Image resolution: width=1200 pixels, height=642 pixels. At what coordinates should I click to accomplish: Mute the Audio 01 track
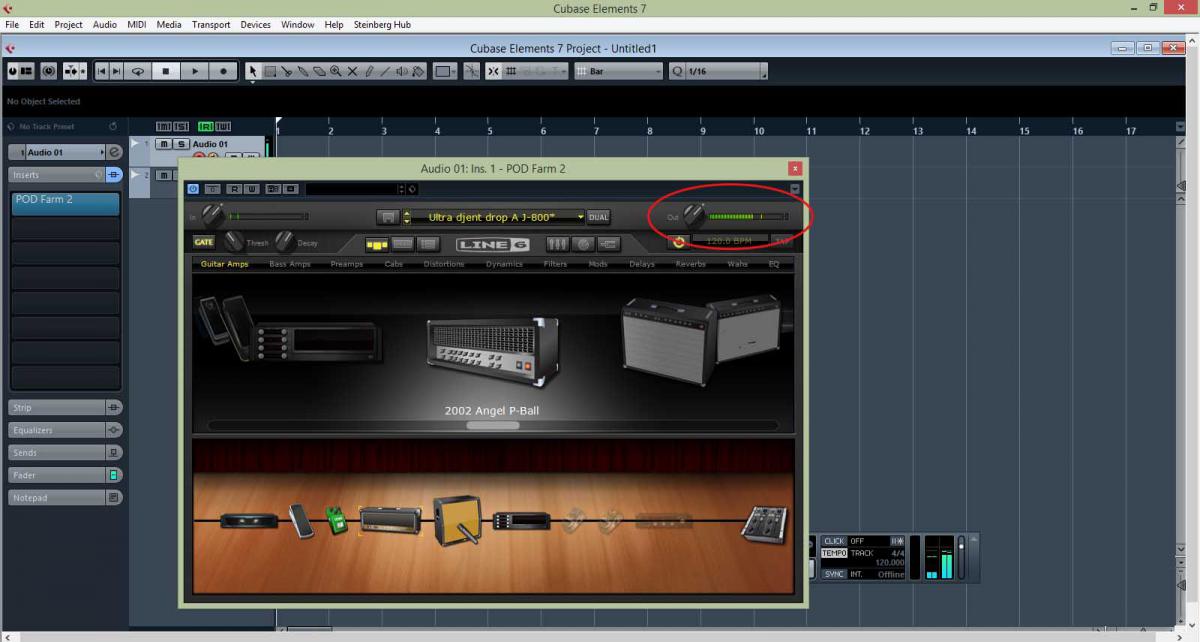[162, 144]
